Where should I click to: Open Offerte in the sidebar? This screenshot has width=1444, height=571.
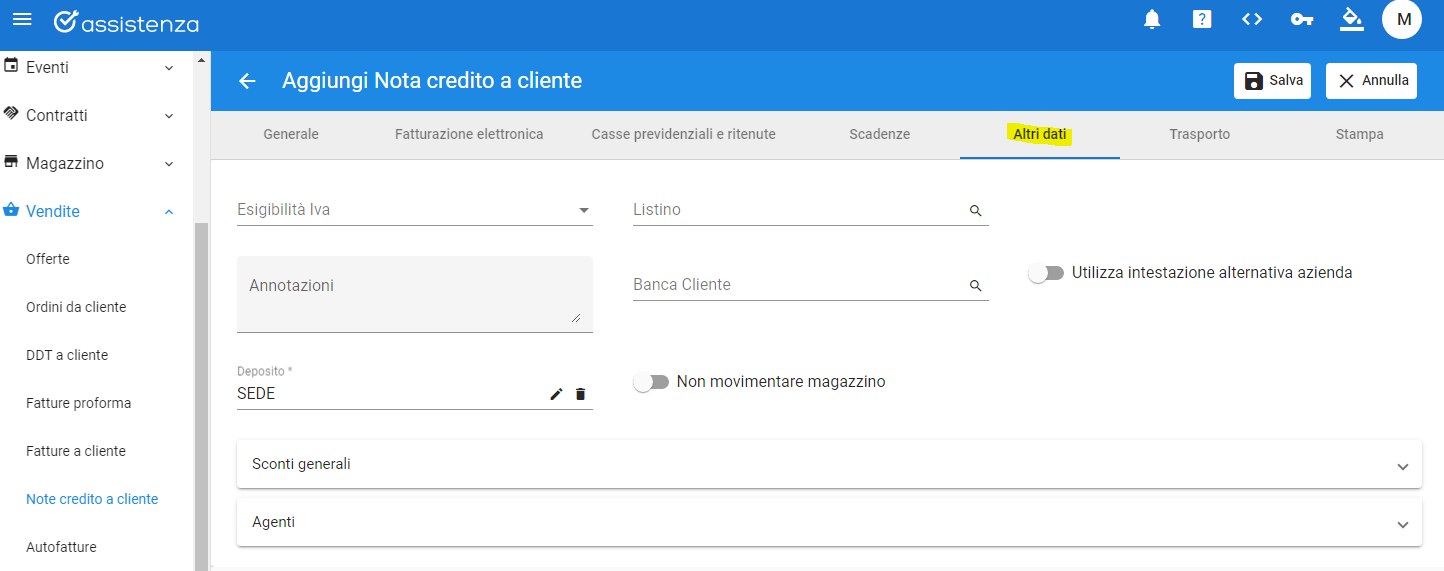pos(48,259)
